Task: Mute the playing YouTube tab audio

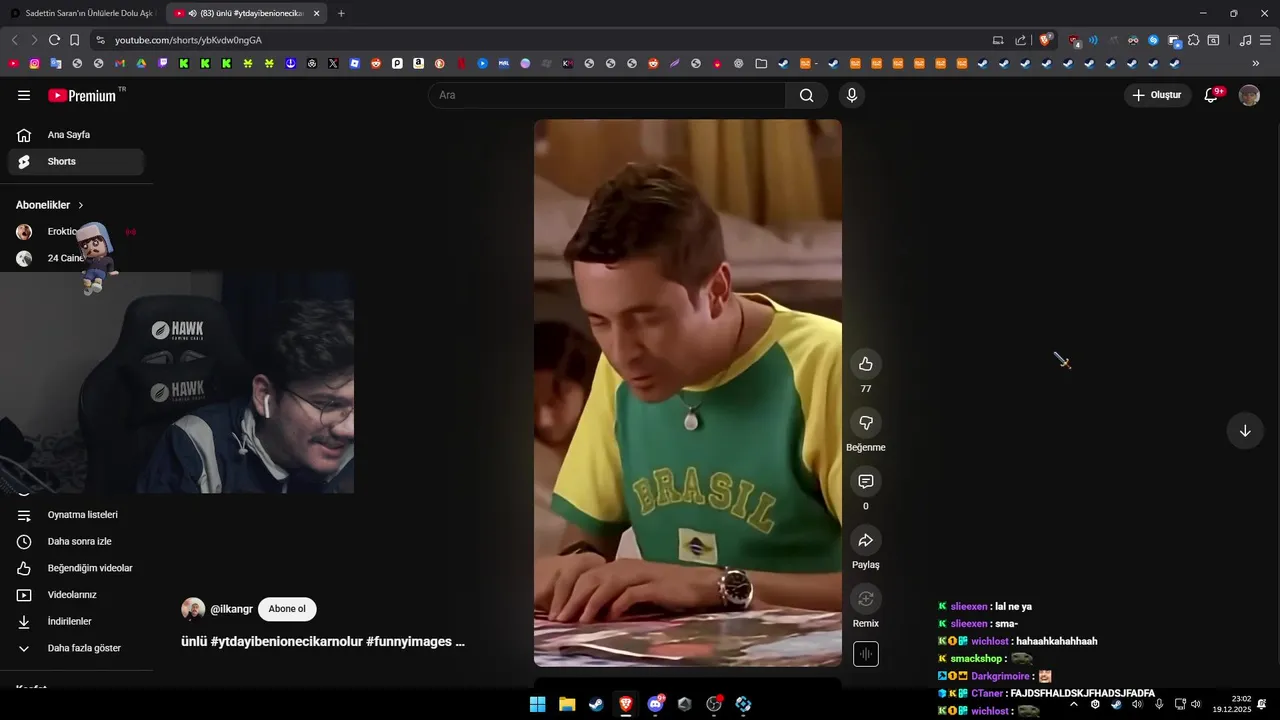Action: 192,13
